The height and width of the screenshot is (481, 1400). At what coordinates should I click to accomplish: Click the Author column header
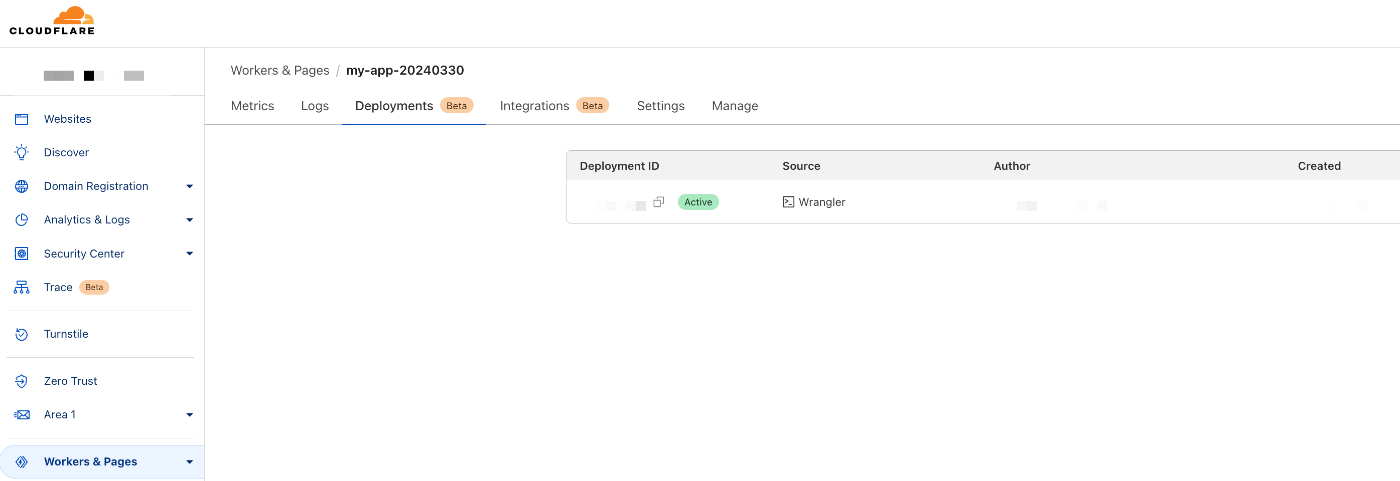pos(1012,166)
